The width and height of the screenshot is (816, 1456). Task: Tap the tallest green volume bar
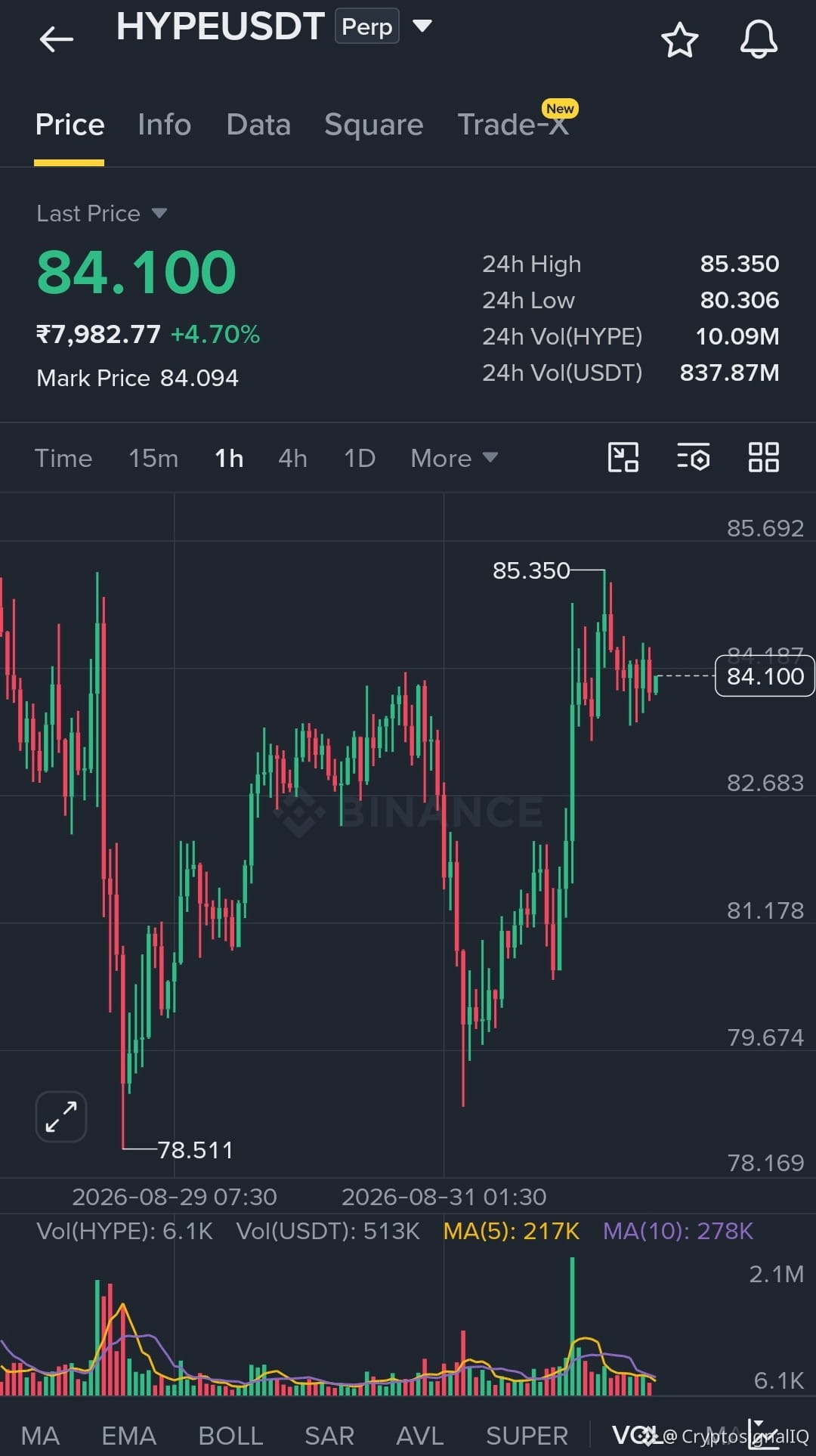[x=572, y=1326]
